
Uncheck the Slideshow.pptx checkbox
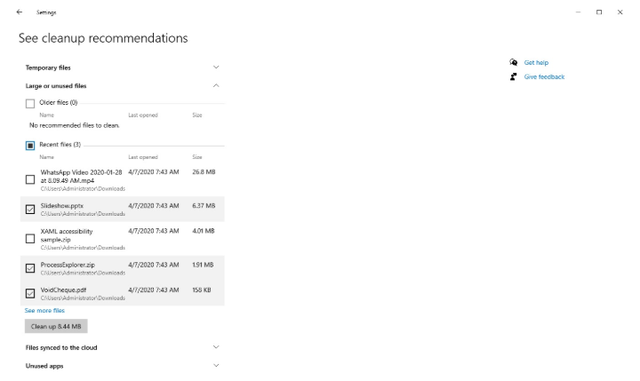30,209
